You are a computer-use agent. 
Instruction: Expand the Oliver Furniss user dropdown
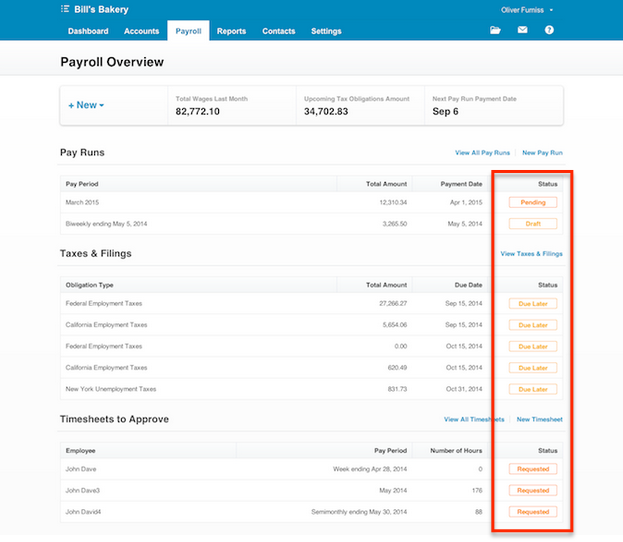(527, 10)
